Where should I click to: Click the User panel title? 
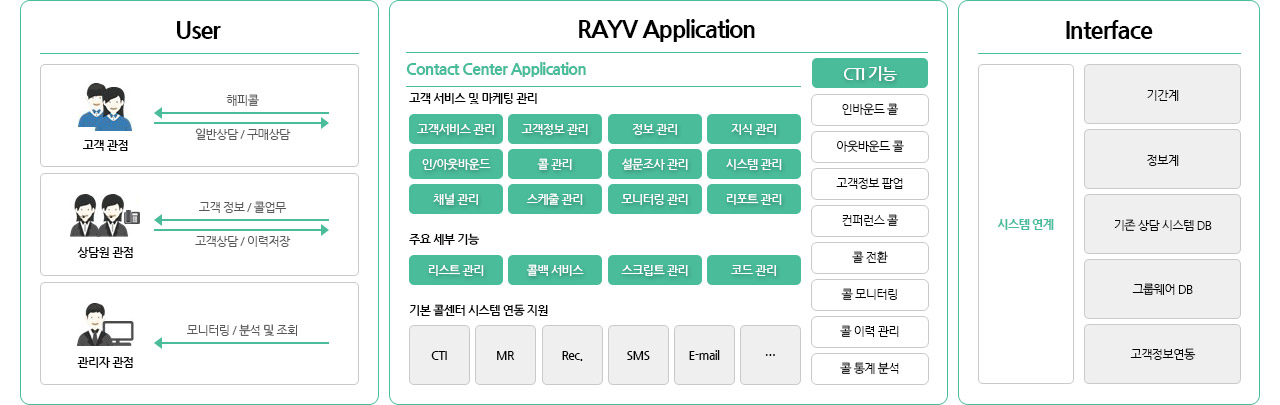(x=198, y=31)
